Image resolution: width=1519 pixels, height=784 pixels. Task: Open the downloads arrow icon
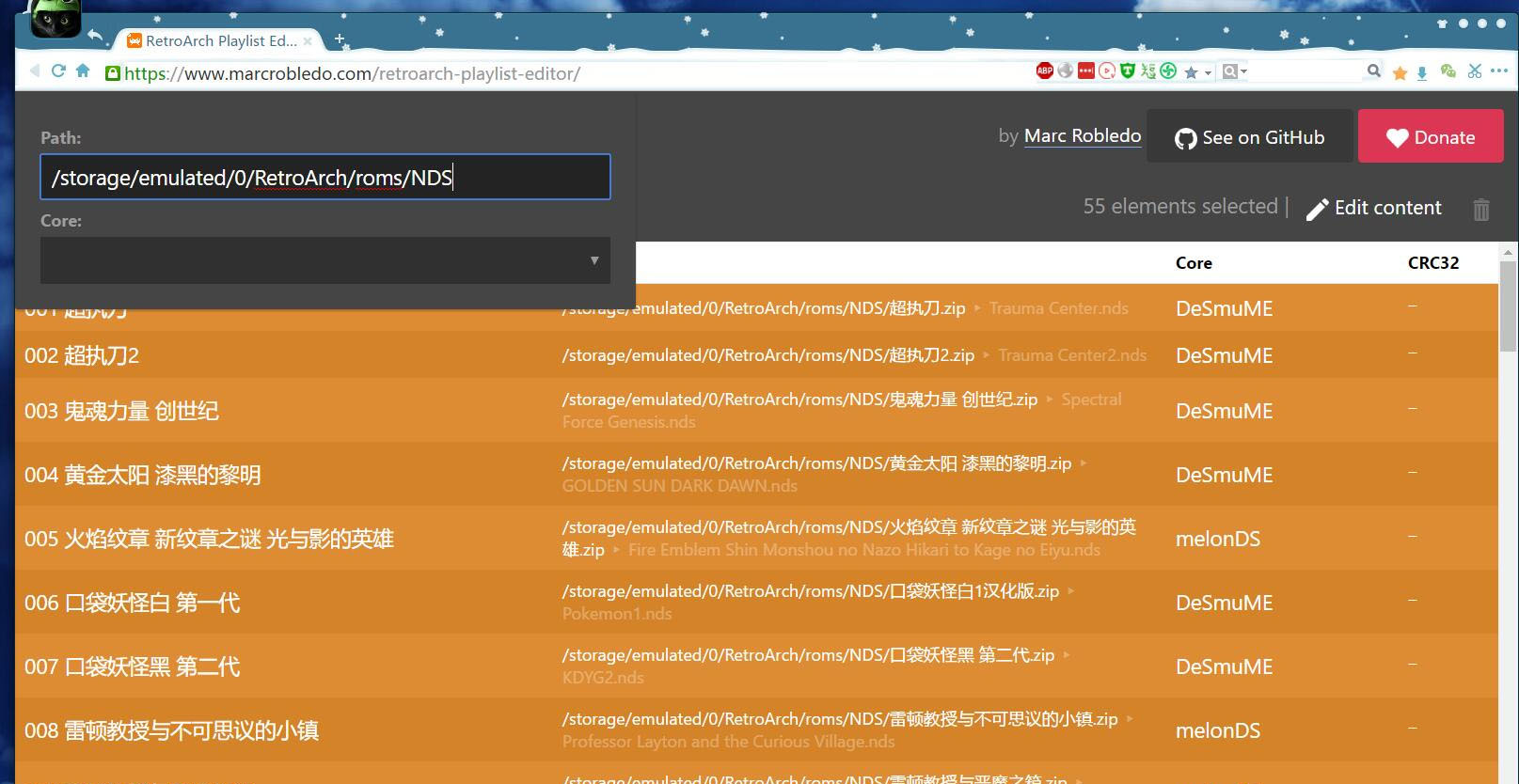[1422, 72]
